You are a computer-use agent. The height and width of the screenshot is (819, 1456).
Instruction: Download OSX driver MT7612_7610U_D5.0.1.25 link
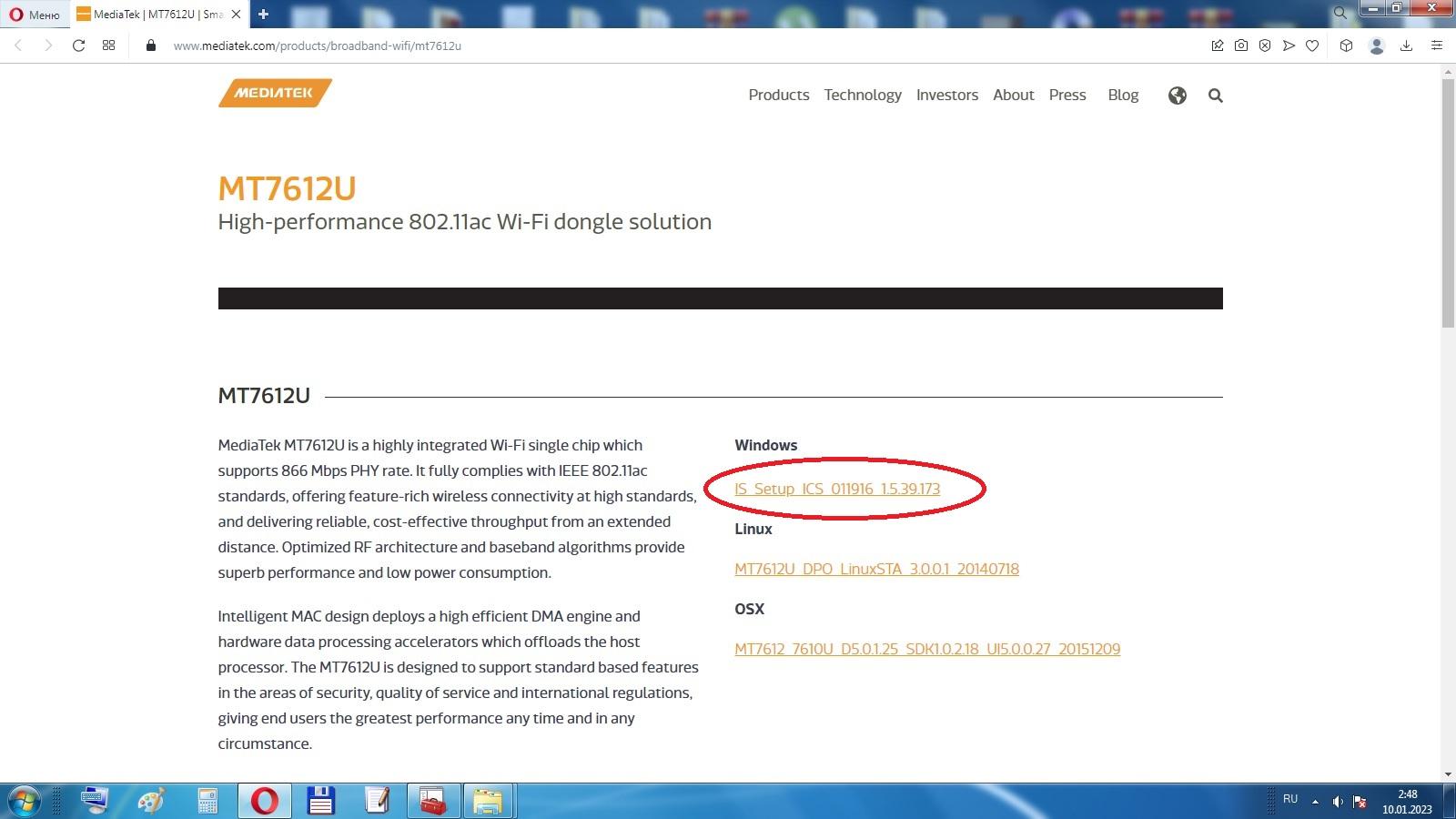[x=927, y=649]
